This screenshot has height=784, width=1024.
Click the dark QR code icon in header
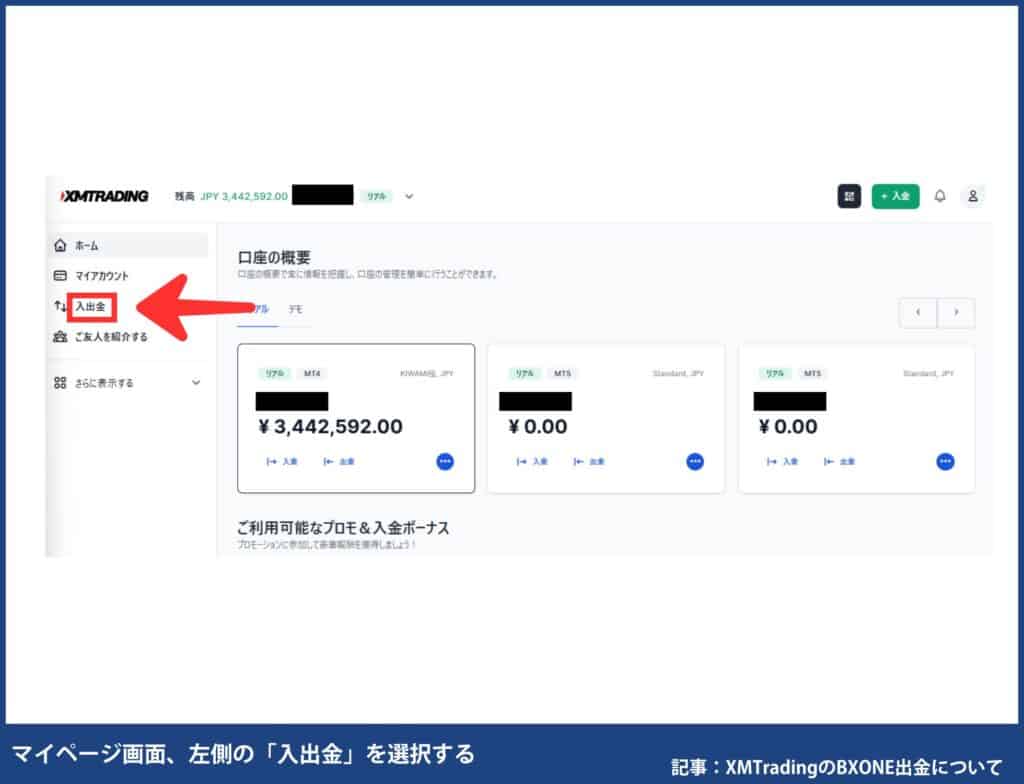849,196
